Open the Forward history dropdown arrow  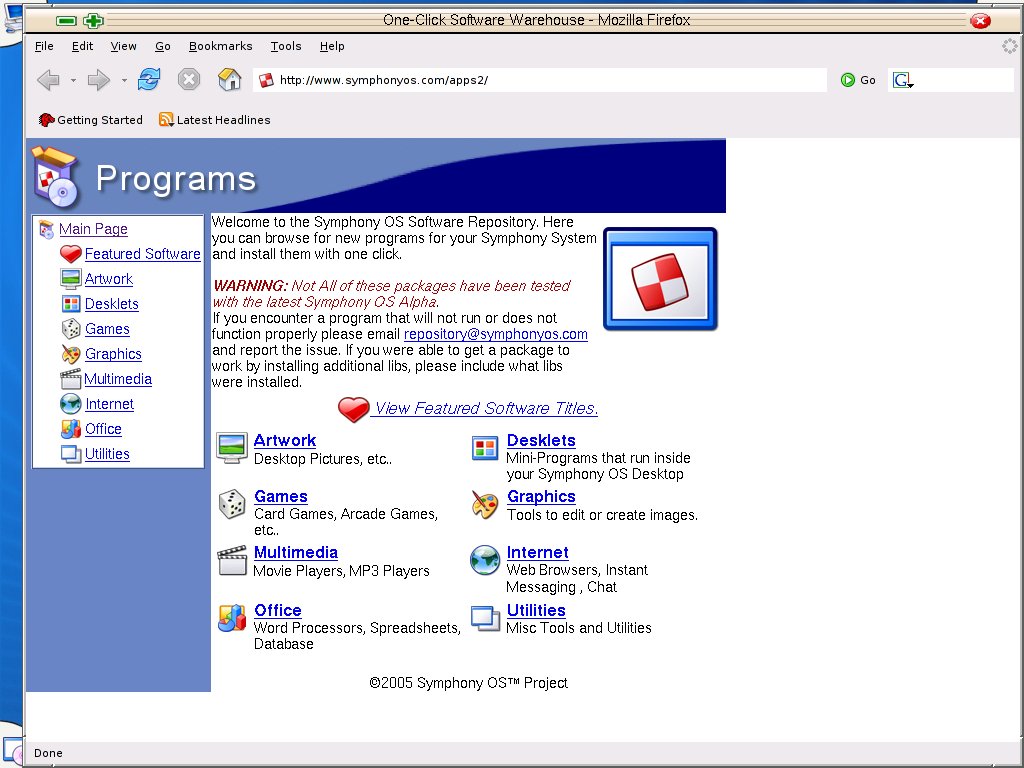pyautogui.click(x=124, y=81)
